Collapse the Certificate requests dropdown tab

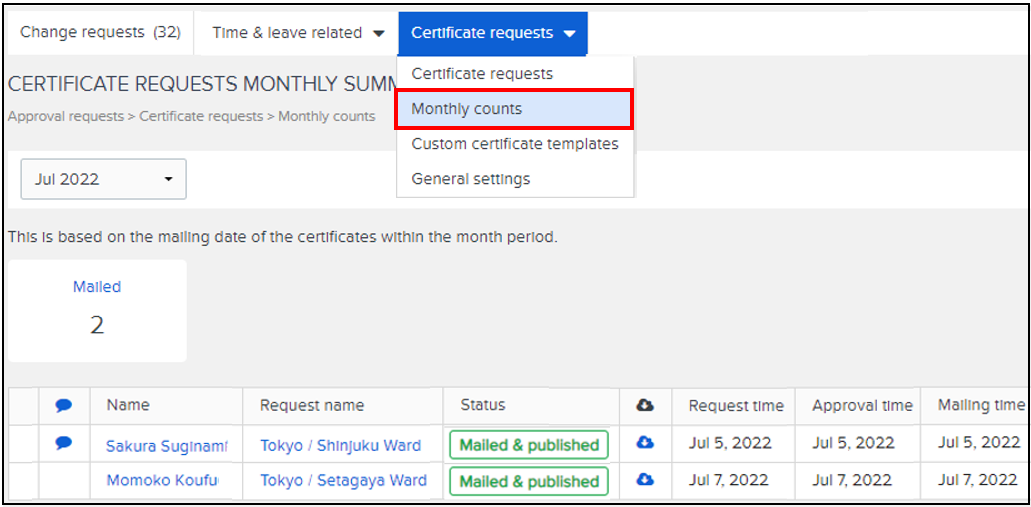coord(492,33)
